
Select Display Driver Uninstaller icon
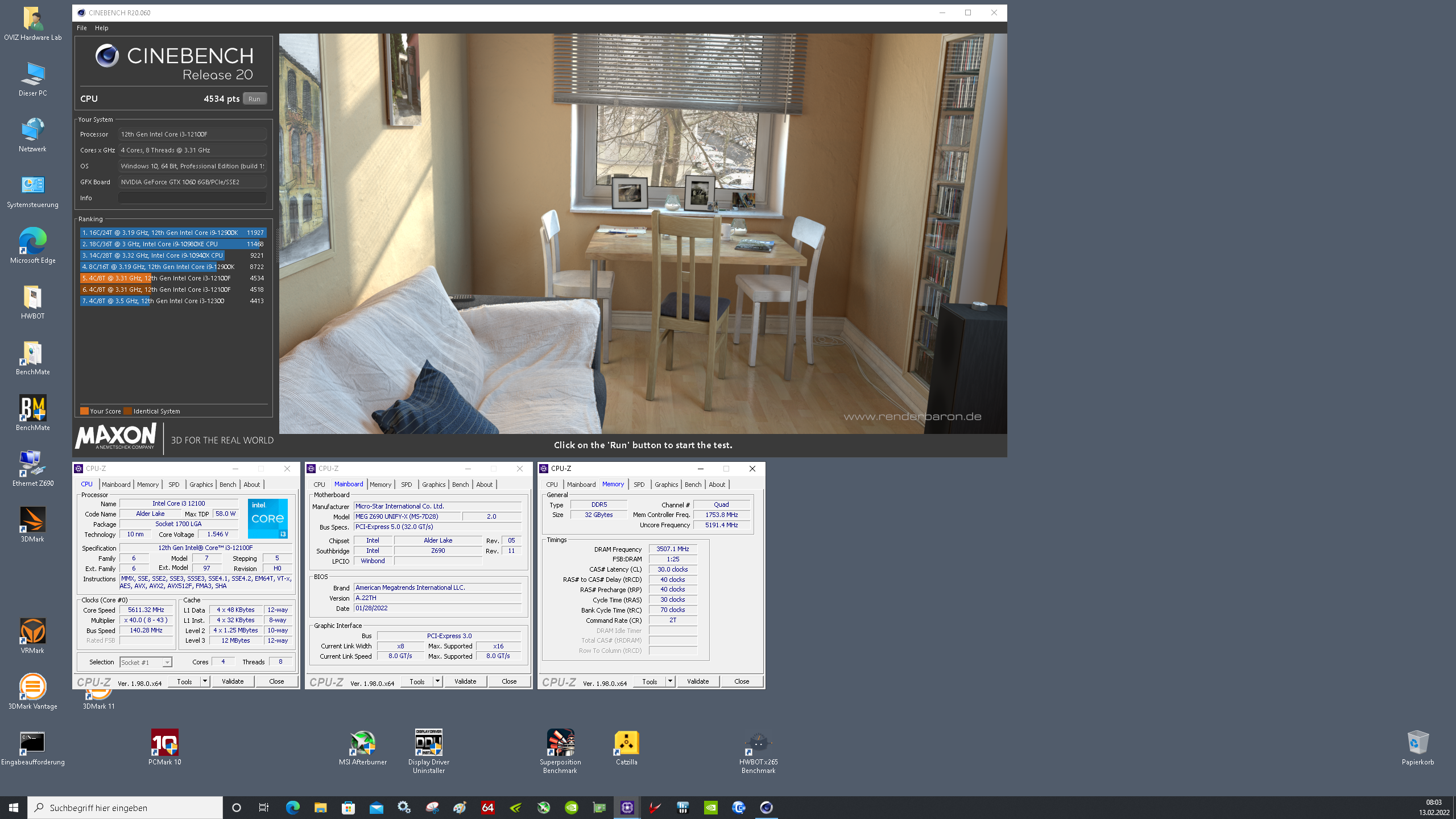[x=429, y=752]
